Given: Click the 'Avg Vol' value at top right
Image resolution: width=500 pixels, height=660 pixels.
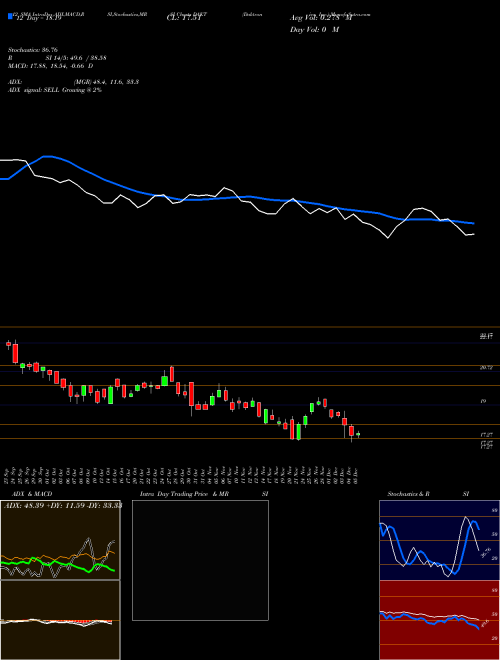Looking at the screenshot, I should pyautogui.click(x=321, y=18).
